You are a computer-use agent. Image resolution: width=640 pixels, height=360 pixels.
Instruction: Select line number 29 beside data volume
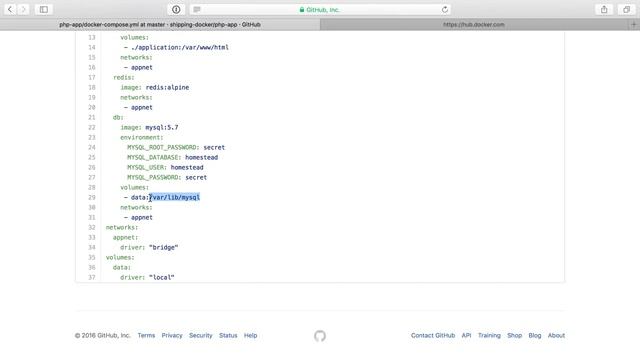coord(92,198)
